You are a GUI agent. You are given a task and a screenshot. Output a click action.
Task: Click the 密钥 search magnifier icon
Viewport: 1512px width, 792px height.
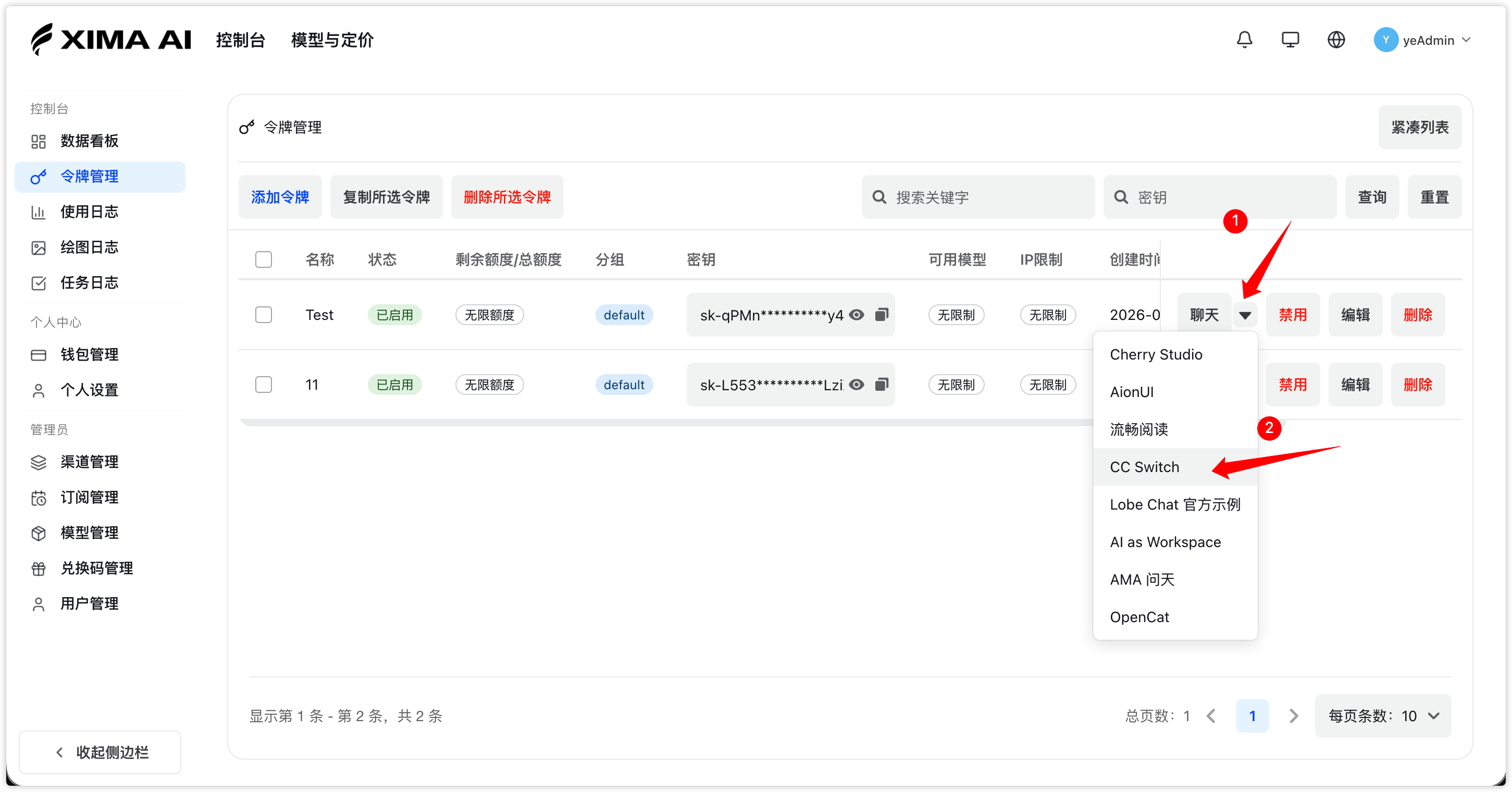pyautogui.click(x=1121, y=197)
